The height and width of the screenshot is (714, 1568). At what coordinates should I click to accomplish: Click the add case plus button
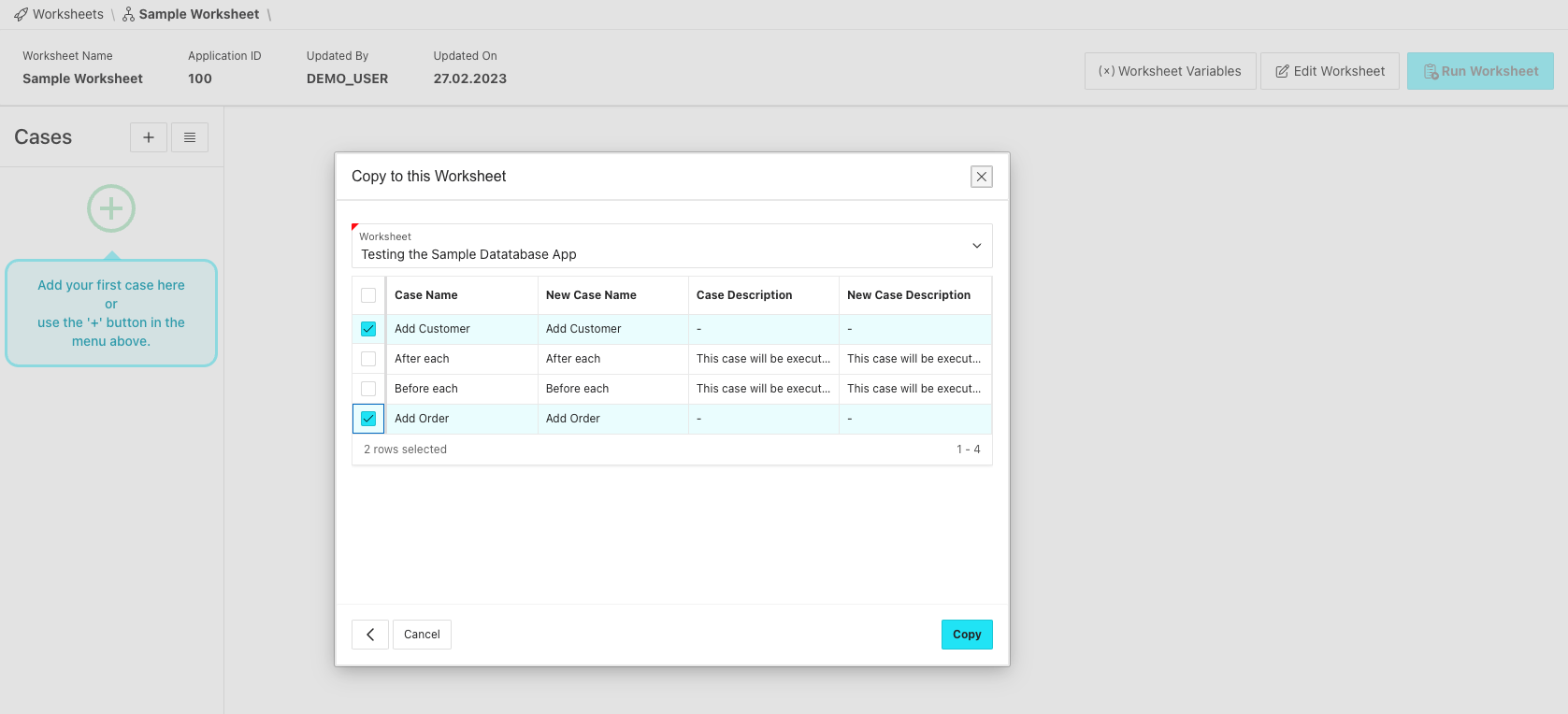(x=149, y=137)
